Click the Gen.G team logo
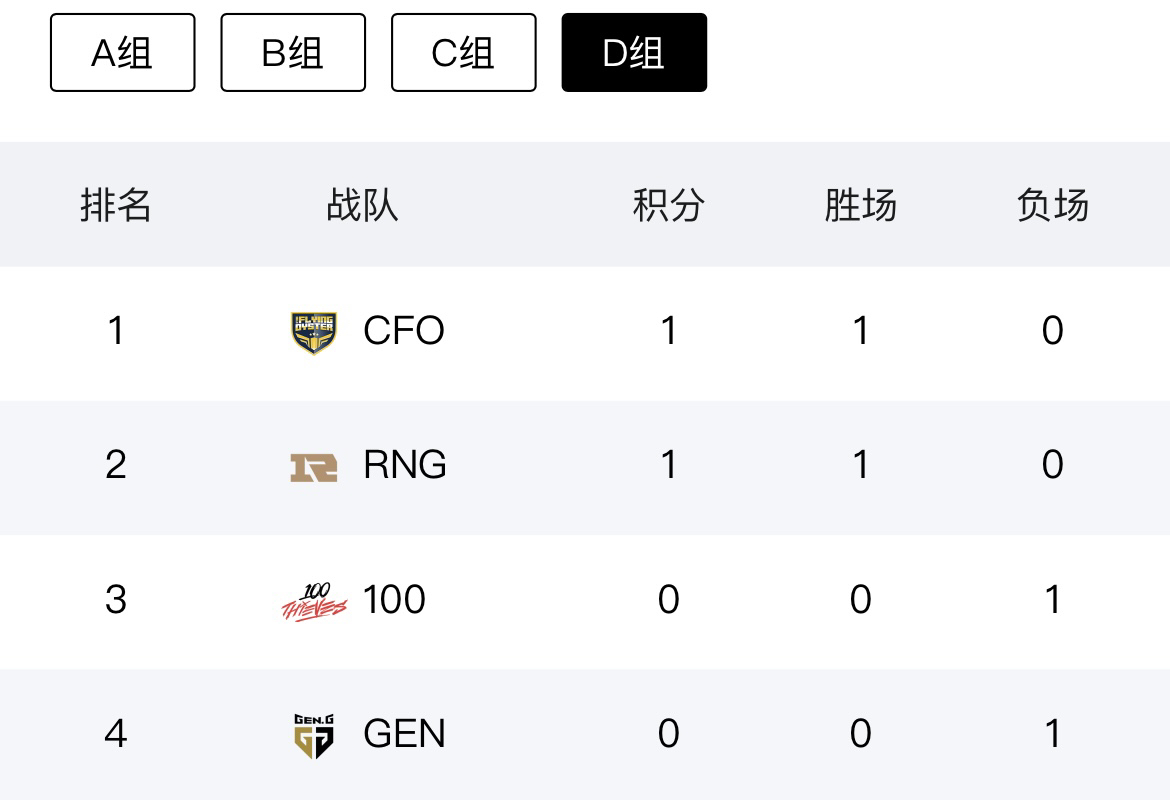The width and height of the screenshot is (1170, 800). coord(313,735)
